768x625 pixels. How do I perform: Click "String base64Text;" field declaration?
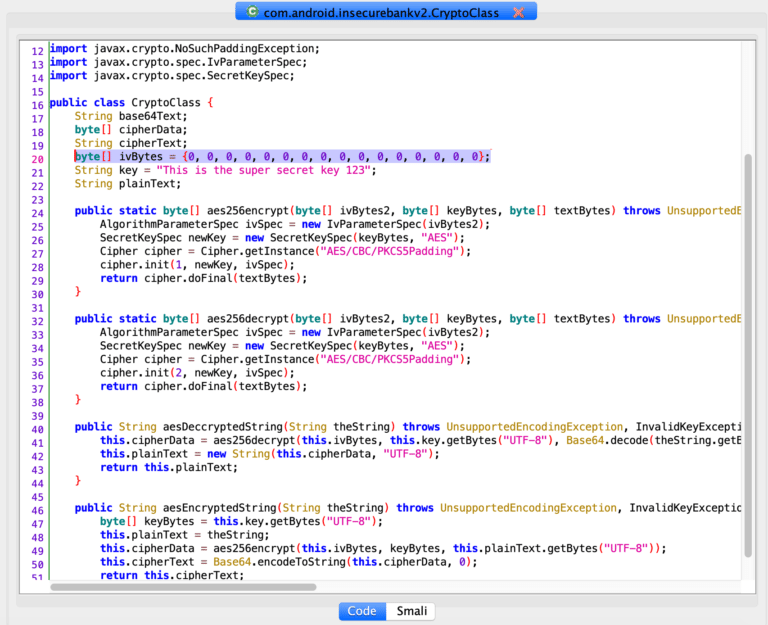131,117
